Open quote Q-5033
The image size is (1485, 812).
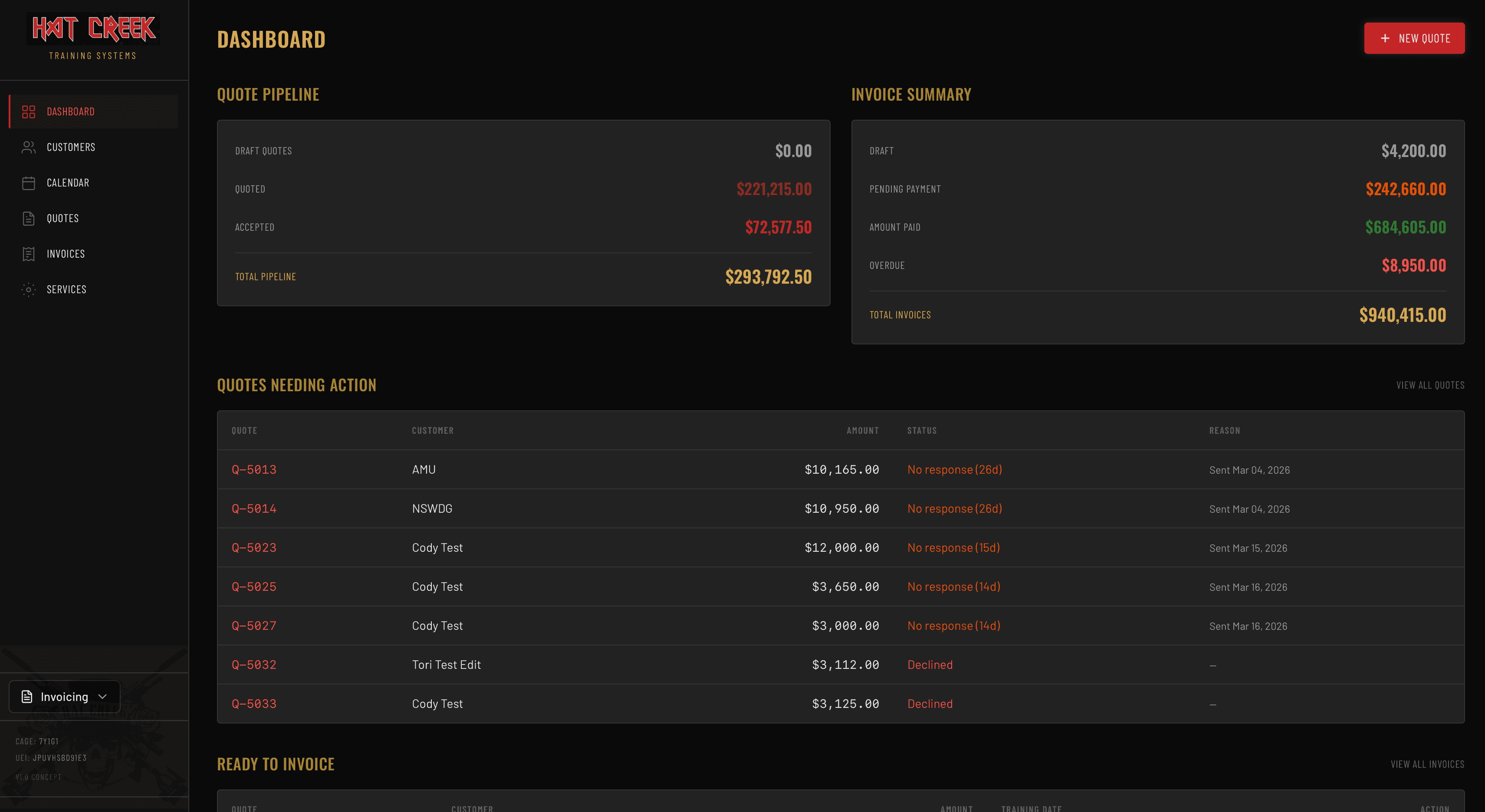[254, 704]
